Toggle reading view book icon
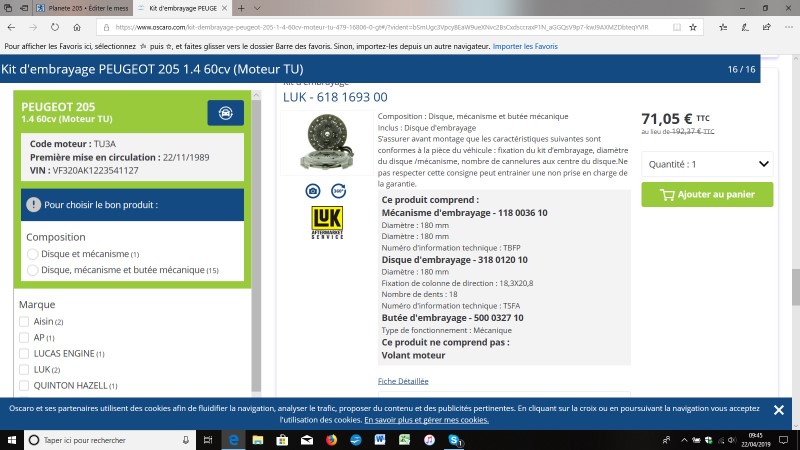Viewport: 800px width, 450px height. (x=677, y=27)
